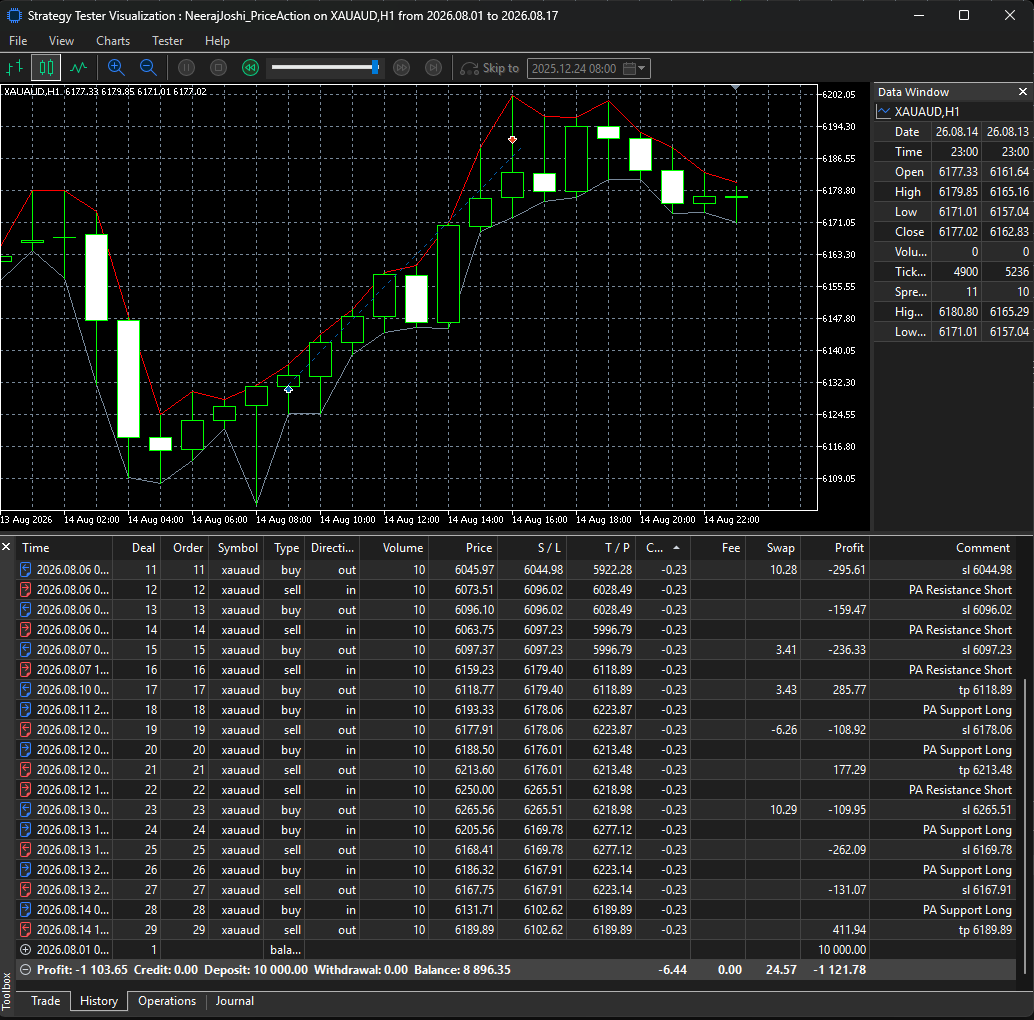Image resolution: width=1034 pixels, height=1020 pixels.
Task: Zoom out of the chart
Action: click(148, 67)
